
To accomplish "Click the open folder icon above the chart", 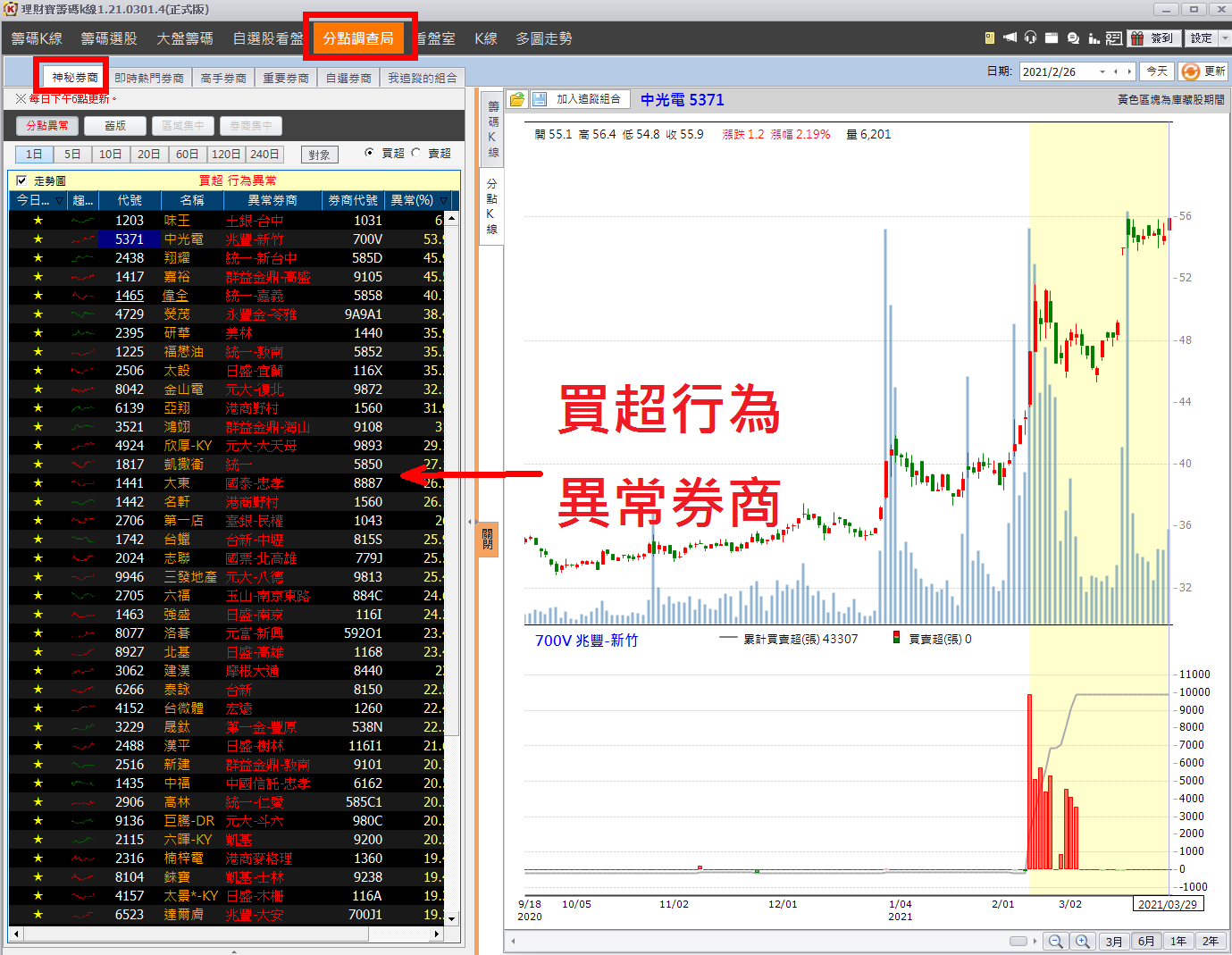I will point(517,99).
